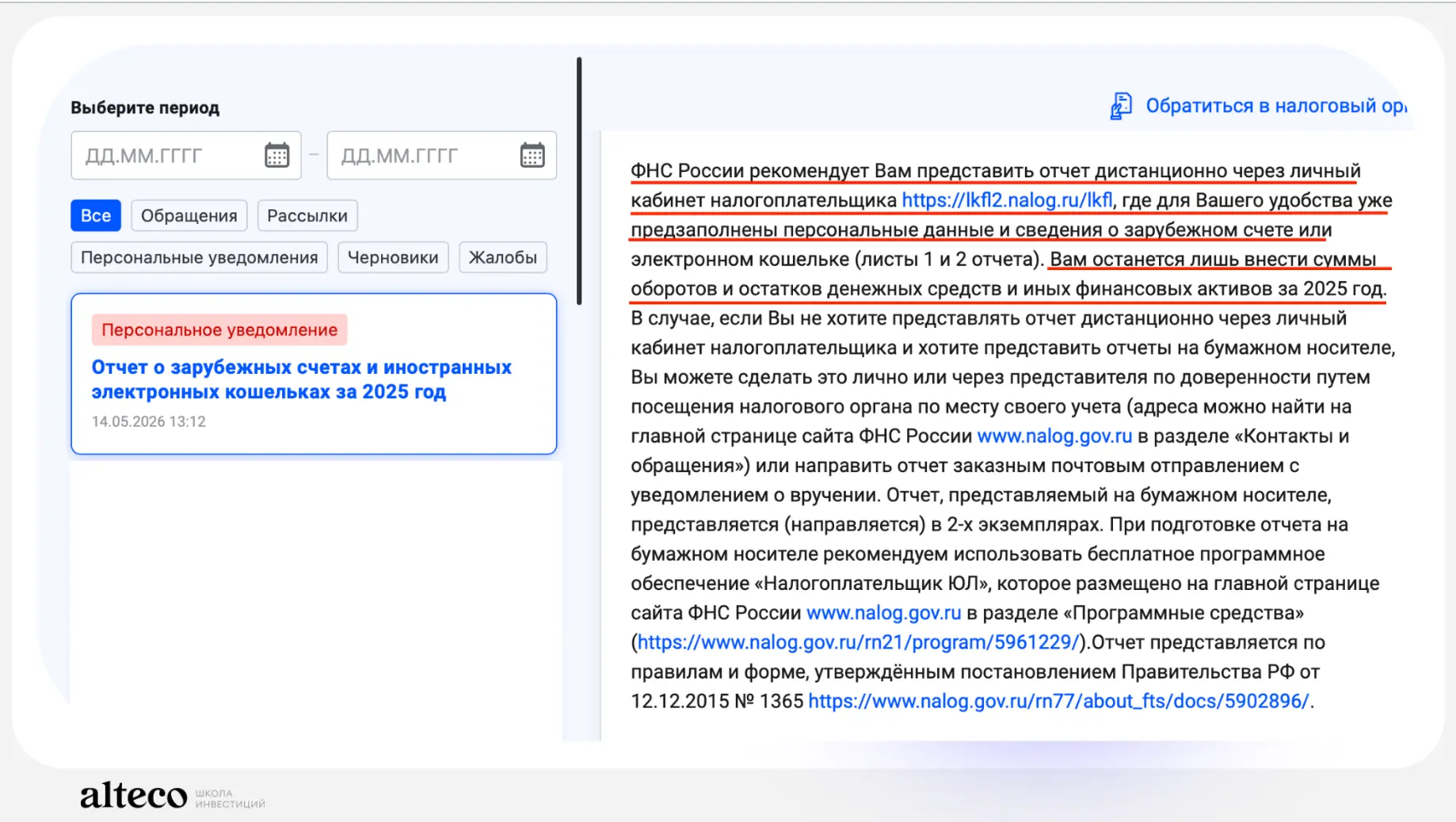The image size is (1456, 822).
Task: Open the rn21/program/5961229 link
Action: pyautogui.click(x=858, y=642)
